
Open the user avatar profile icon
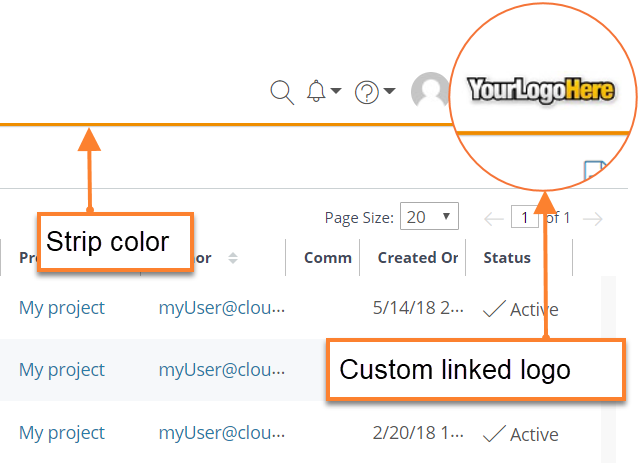430,91
